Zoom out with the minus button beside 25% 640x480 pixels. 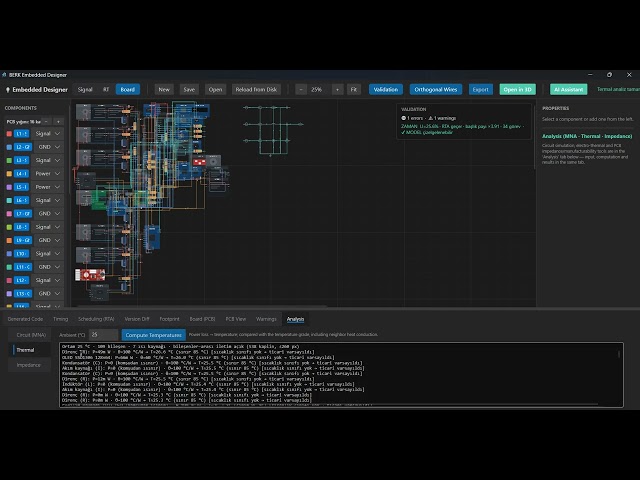click(301, 89)
